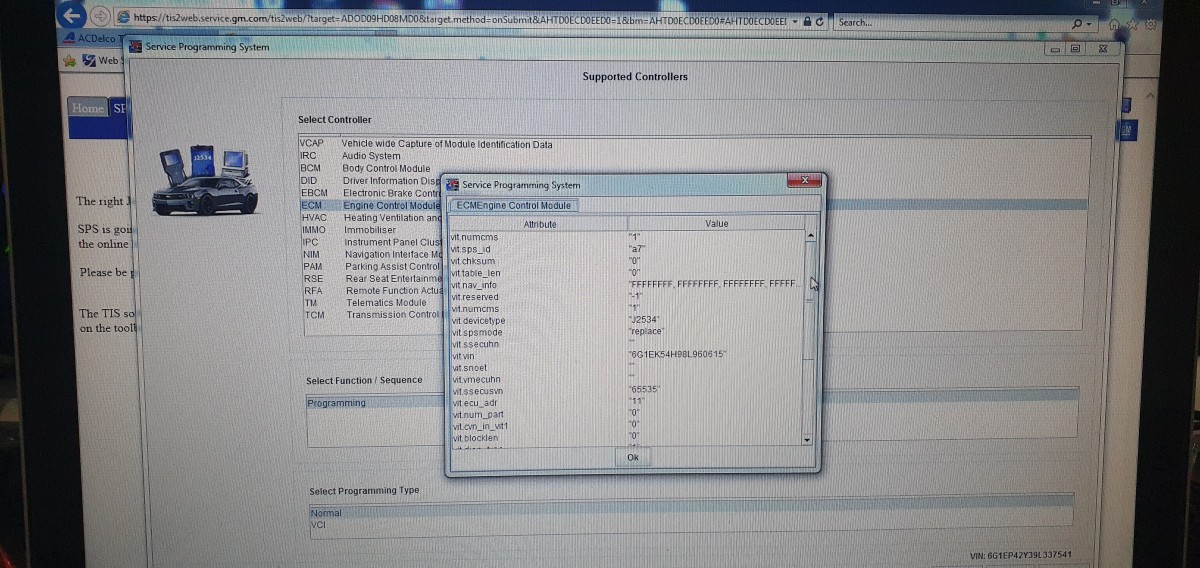Select the vit.nav_info attribute row
This screenshot has height=568, width=1200.
[x=627, y=285]
